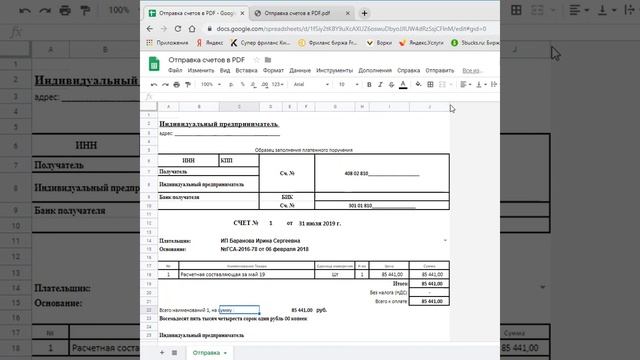The image size is (640, 360).
Task: Open the Справка menu
Action: click(409, 70)
